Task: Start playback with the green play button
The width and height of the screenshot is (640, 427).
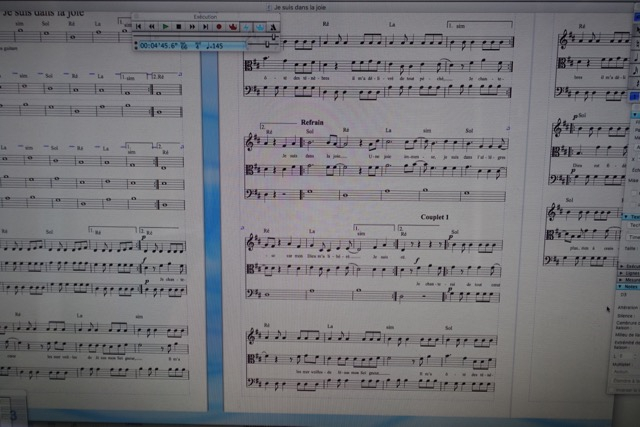Action: [x=165, y=27]
